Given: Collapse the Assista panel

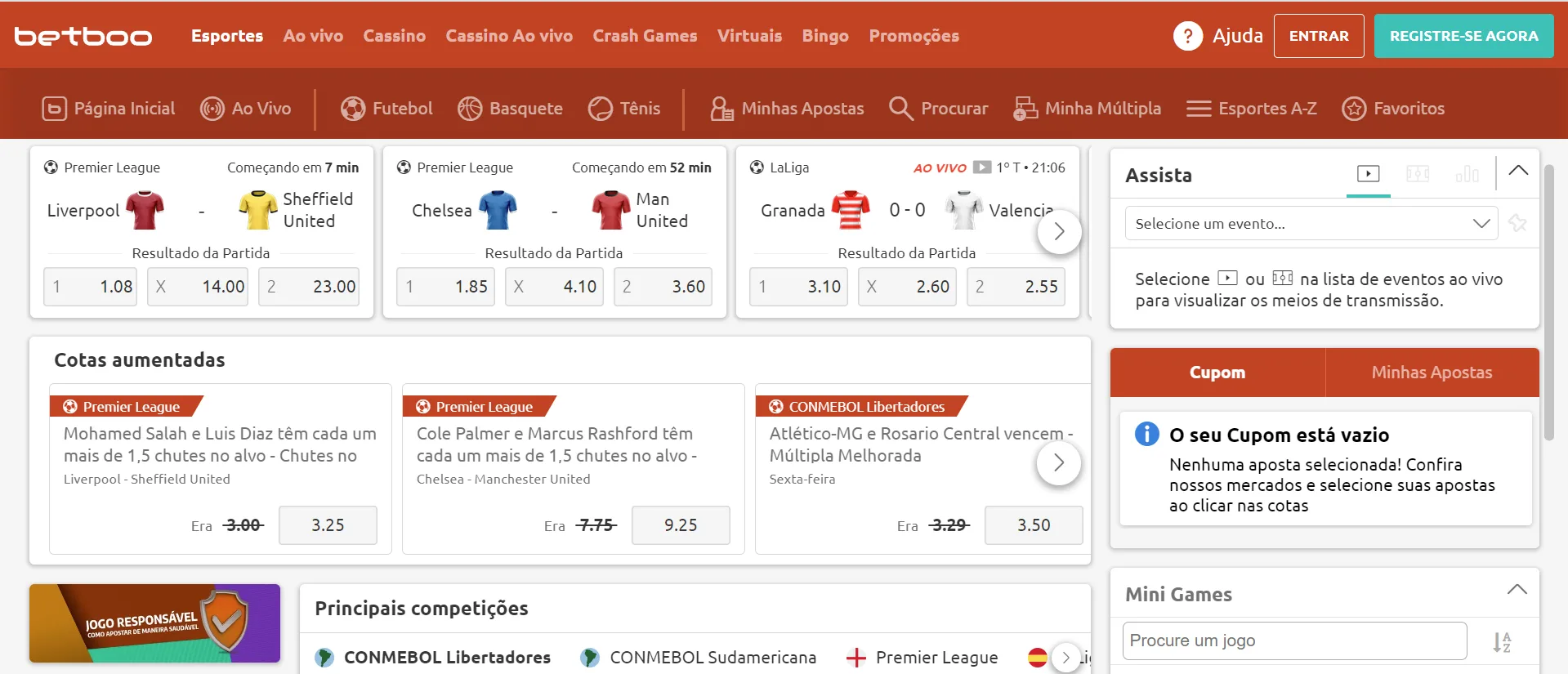Looking at the screenshot, I should point(1518,171).
